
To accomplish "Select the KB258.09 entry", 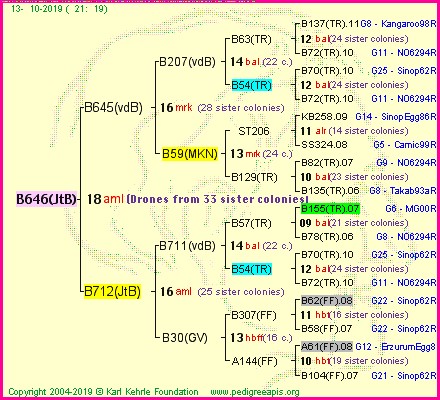I will pos(324,117).
